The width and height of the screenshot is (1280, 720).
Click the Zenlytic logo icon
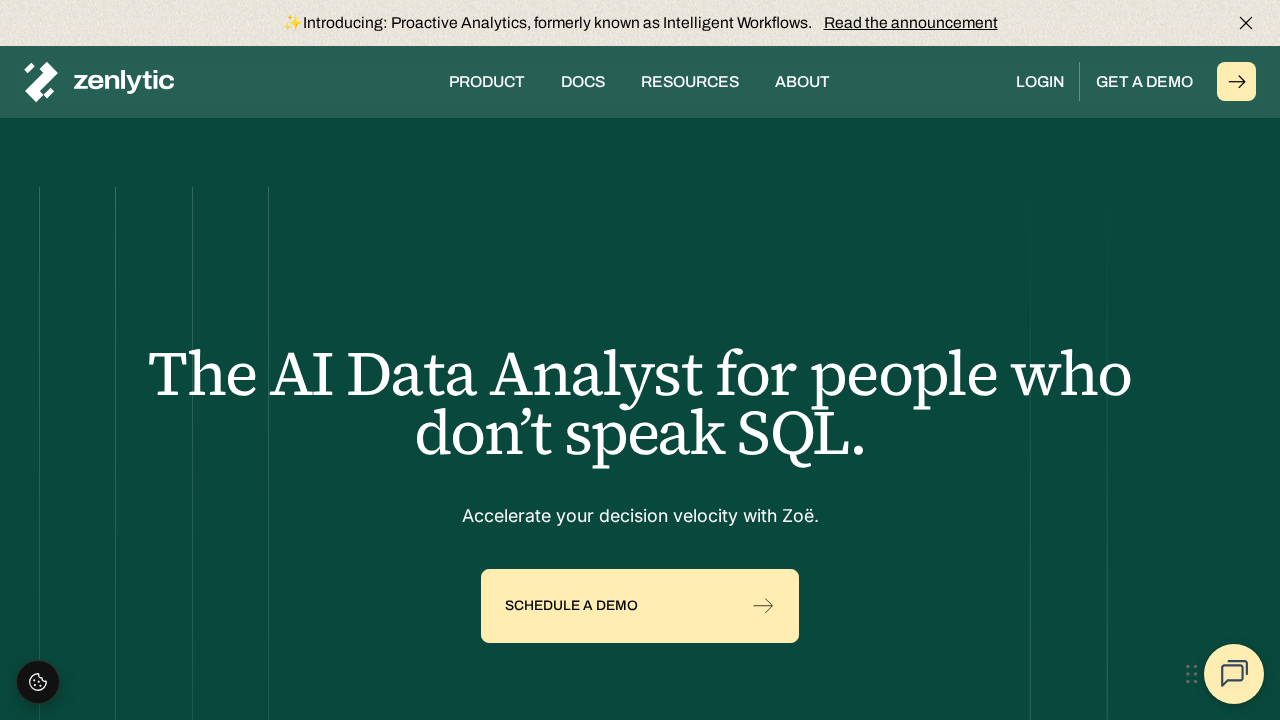[41, 82]
